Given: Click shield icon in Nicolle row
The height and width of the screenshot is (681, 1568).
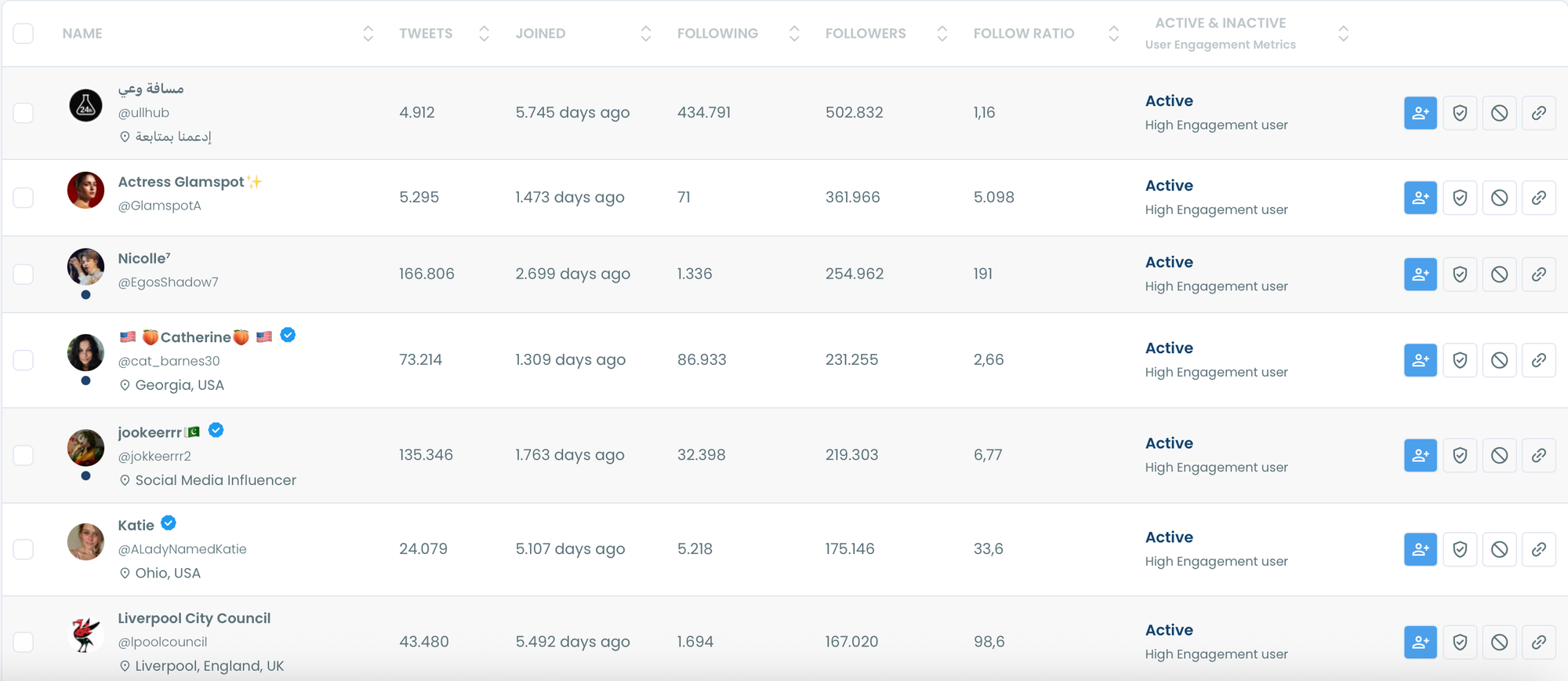Looking at the screenshot, I should coord(1460,275).
